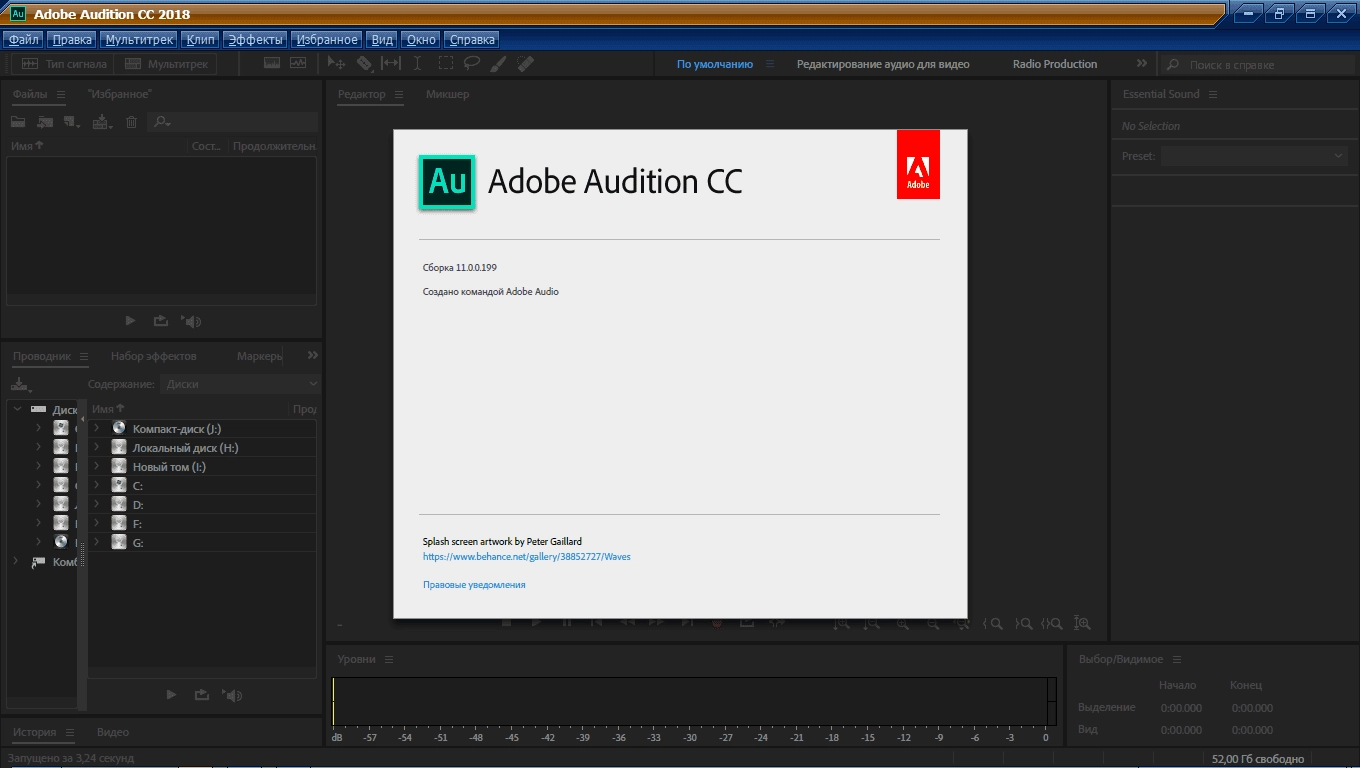Open the Preset dropdown in Essential Sound
This screenshot has width=1360, height=768.
[x=1255, y=156]
